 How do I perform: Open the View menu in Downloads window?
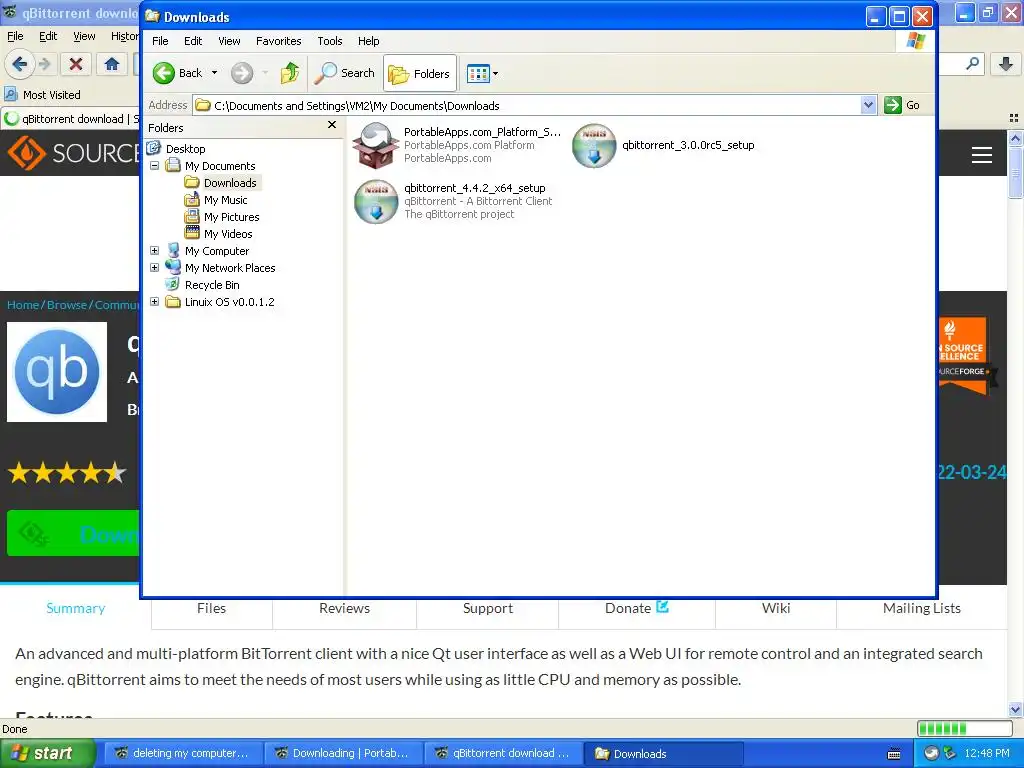pos(229,41)
